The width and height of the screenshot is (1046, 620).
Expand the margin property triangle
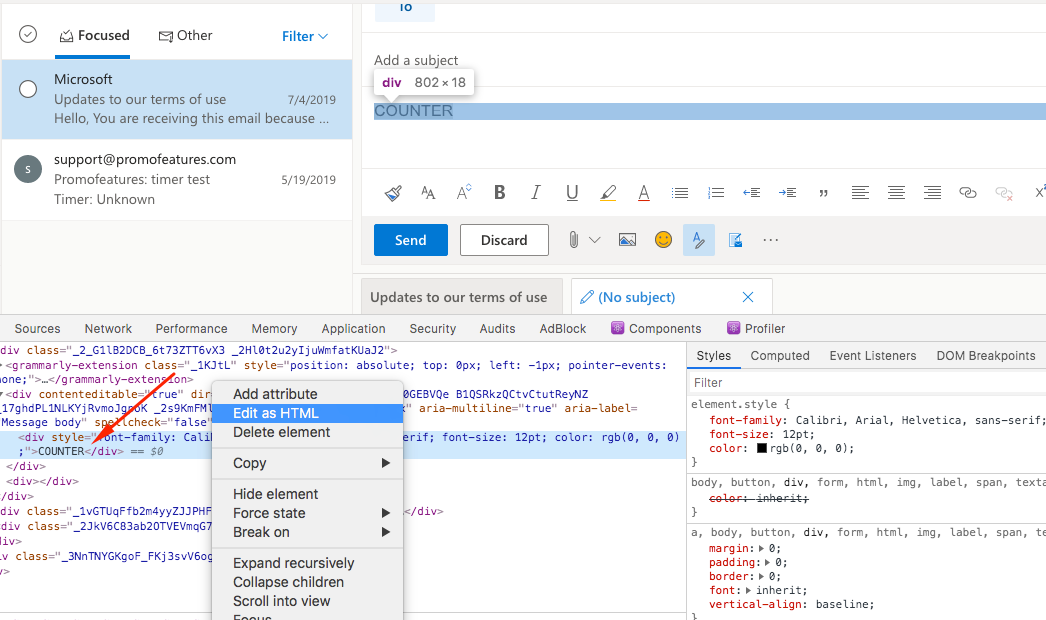tap(762, 549)
